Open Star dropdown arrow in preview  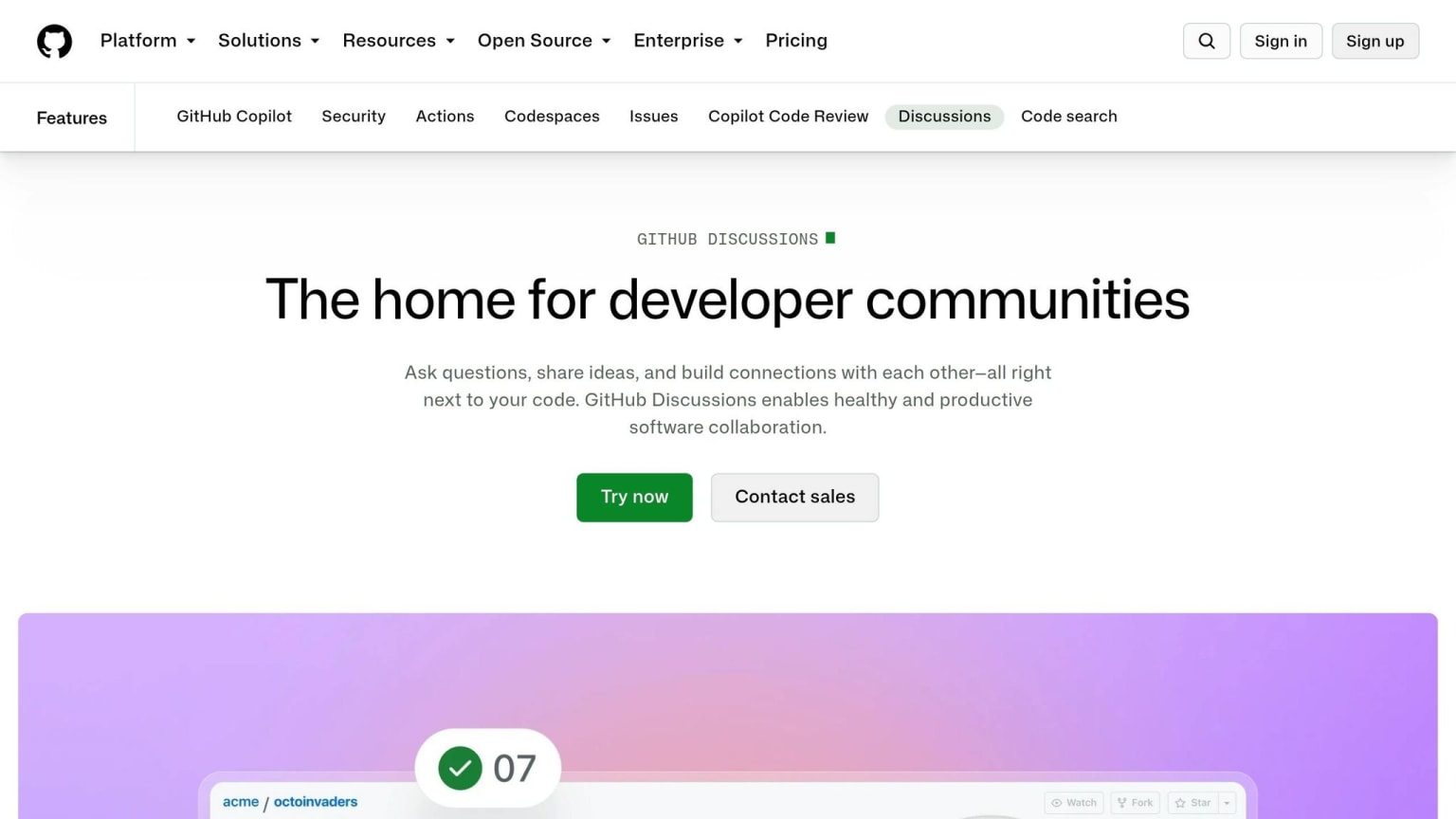[x=1227, y=803]
